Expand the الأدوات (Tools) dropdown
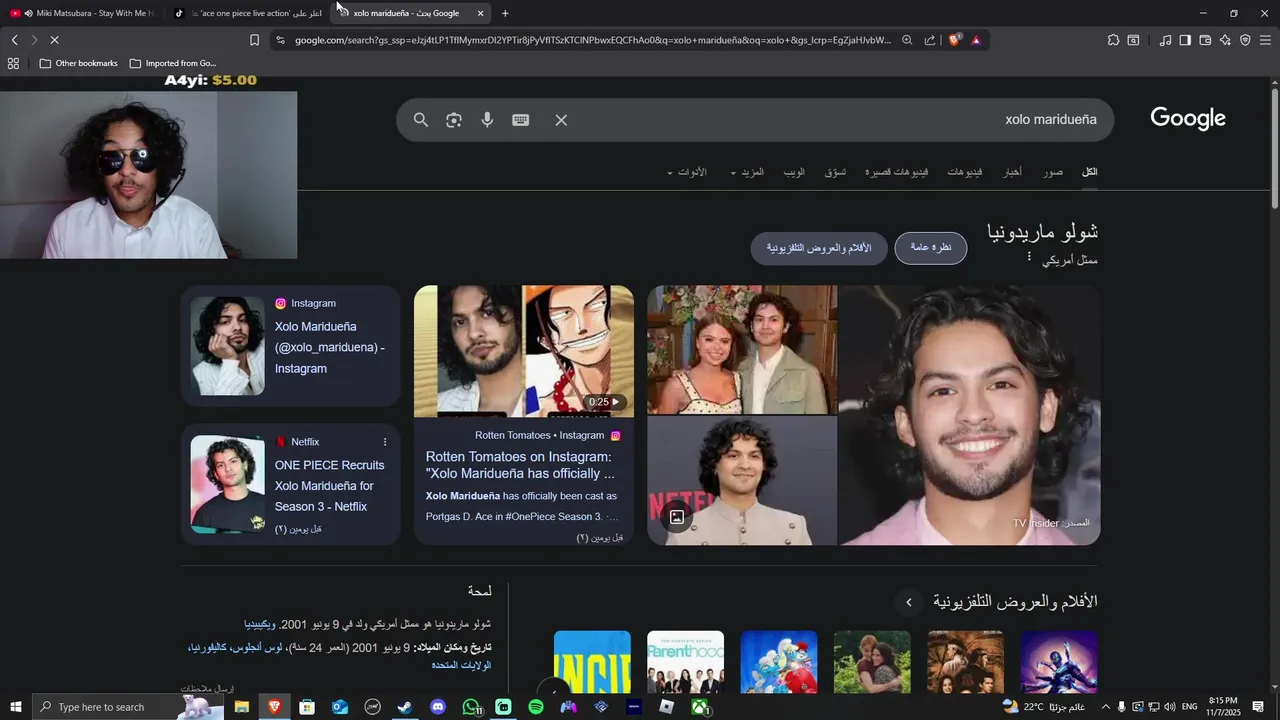This screenshot has height=720, width=1280. click(x=687, y=172)
